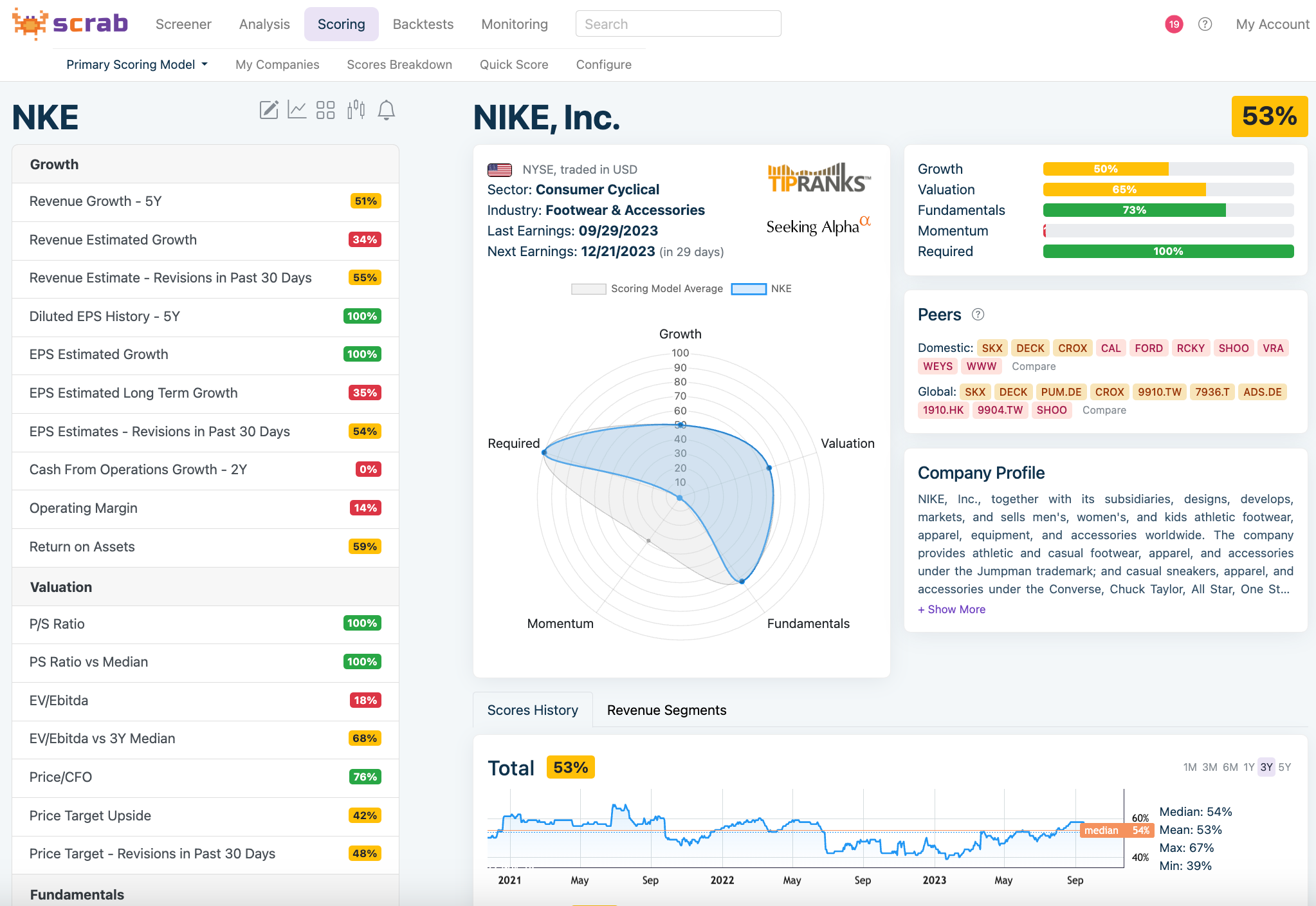Expand company profile with Show More
Viewport: 1316px width, 906px height.
coord(951,609)
